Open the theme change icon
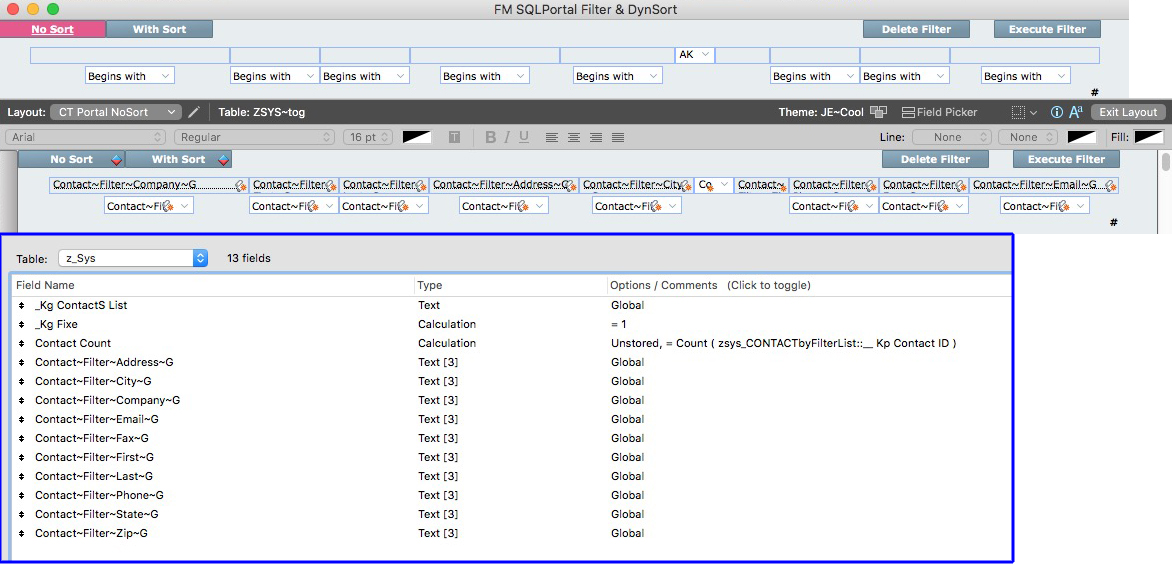1172x564 pixels. click(x=878, y=113)
